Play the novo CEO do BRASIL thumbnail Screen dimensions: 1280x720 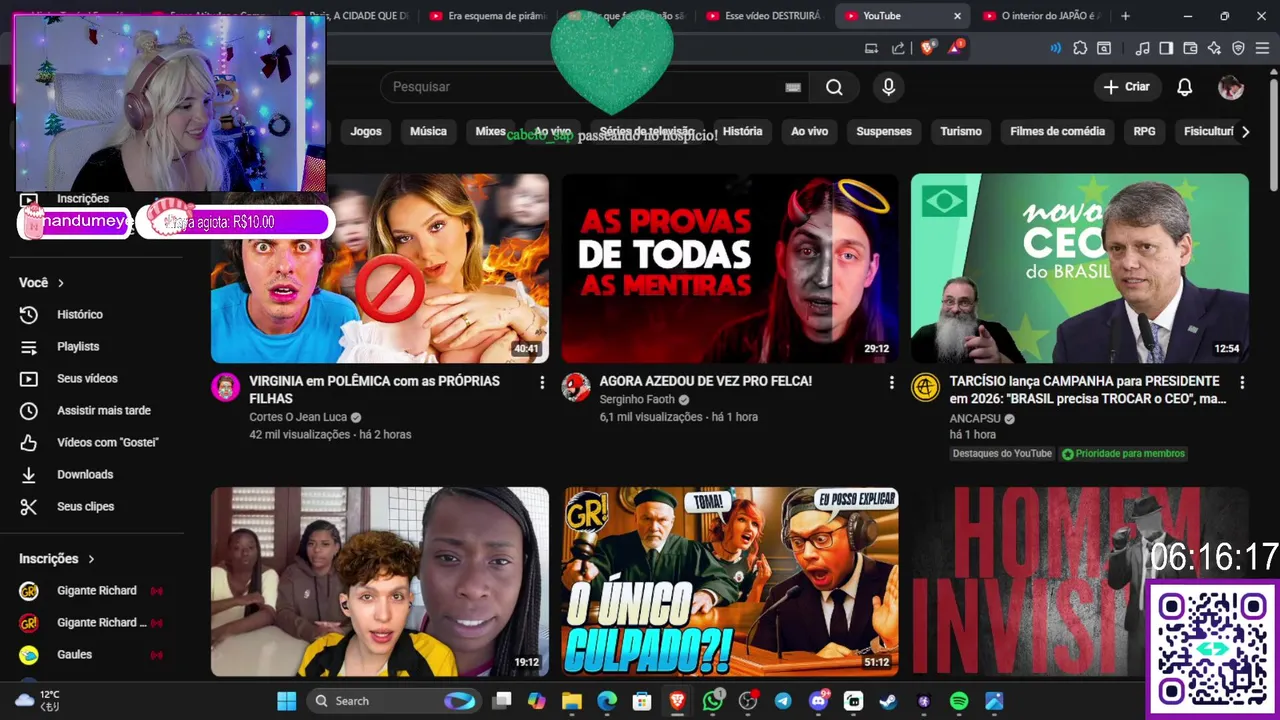coord(1080,268)
